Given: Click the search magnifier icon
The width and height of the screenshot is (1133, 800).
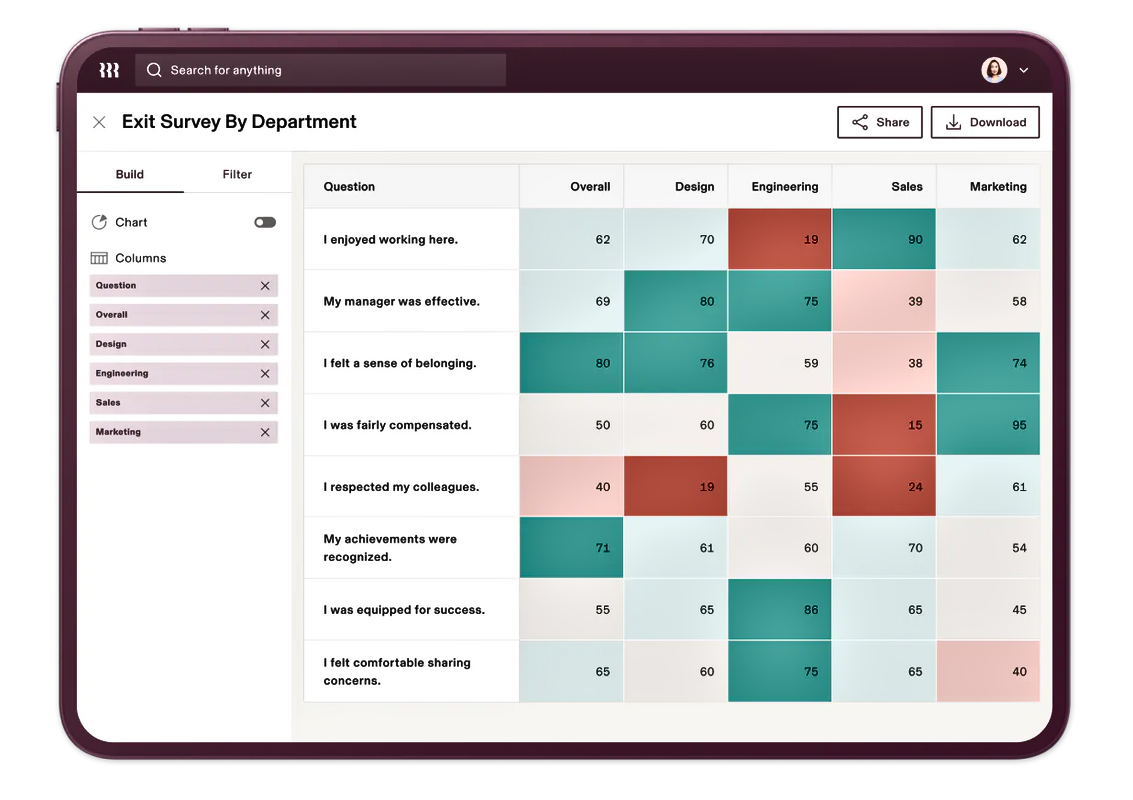Looking at the screenshot, I should (154, 70).
